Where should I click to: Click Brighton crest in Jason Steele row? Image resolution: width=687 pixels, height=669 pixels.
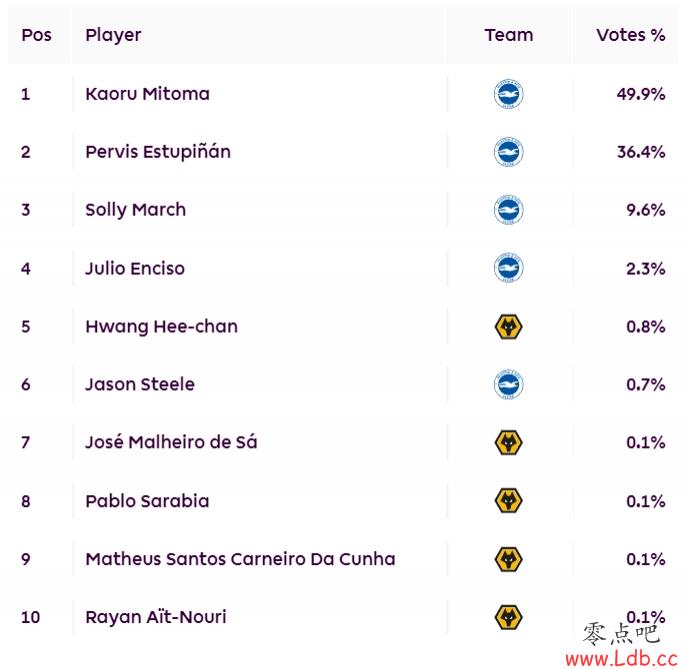click(x=508, y=384)
